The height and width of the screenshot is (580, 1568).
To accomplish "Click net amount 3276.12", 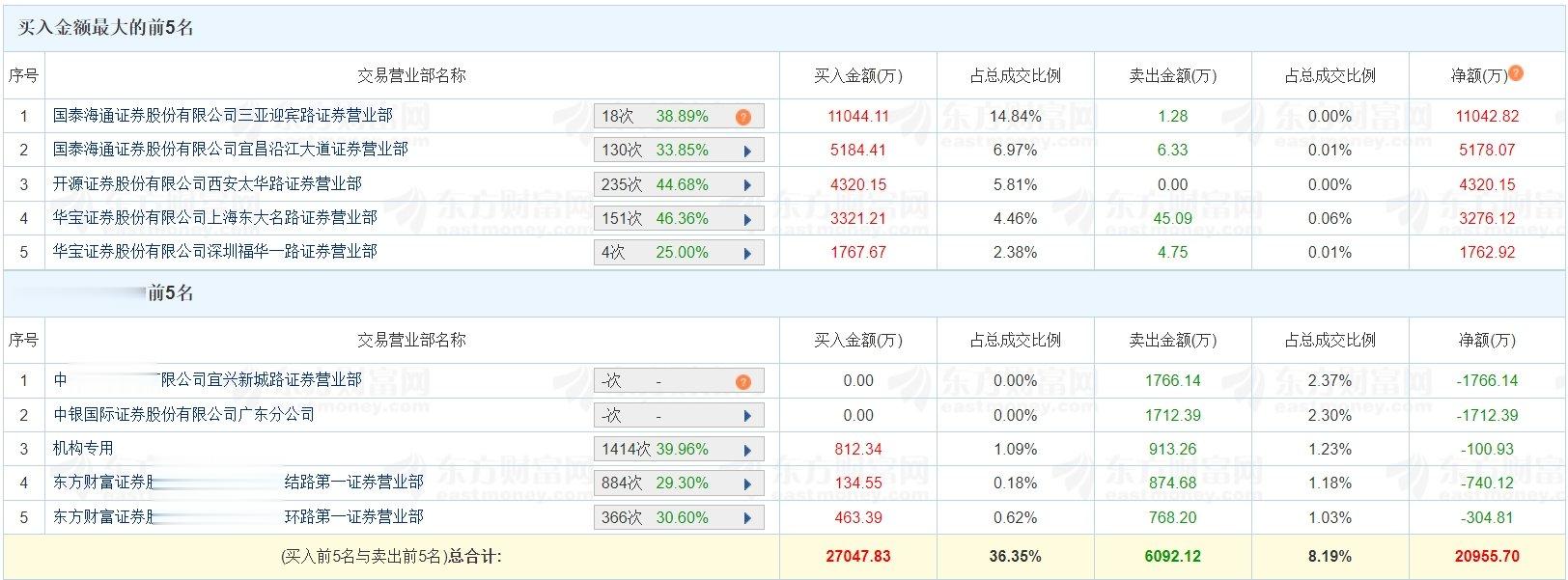I will 1487,218.
